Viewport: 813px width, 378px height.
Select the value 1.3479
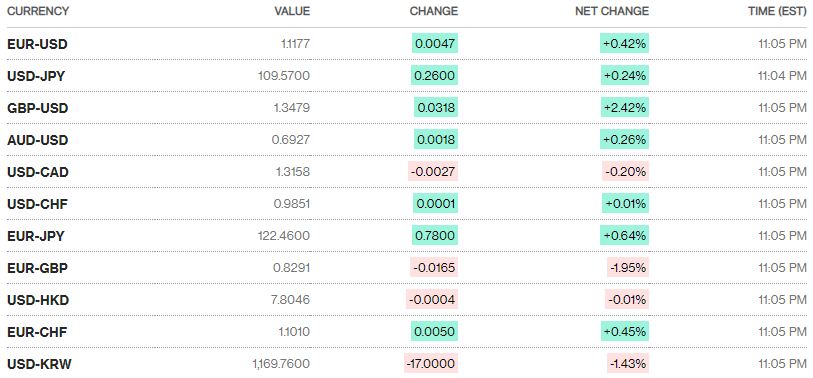click(292, 108)
